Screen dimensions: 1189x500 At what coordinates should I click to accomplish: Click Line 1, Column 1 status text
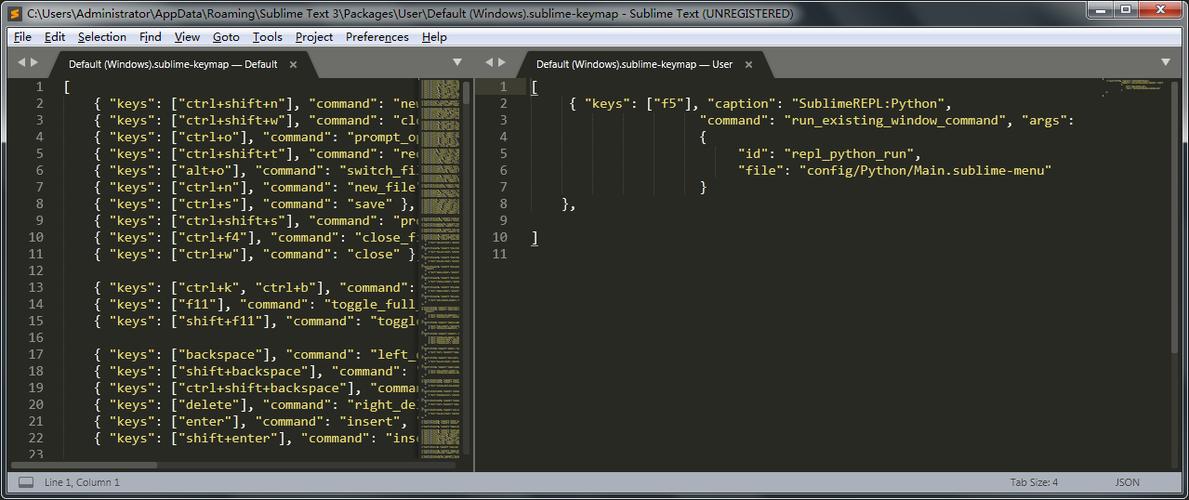(x=82, y=482)
